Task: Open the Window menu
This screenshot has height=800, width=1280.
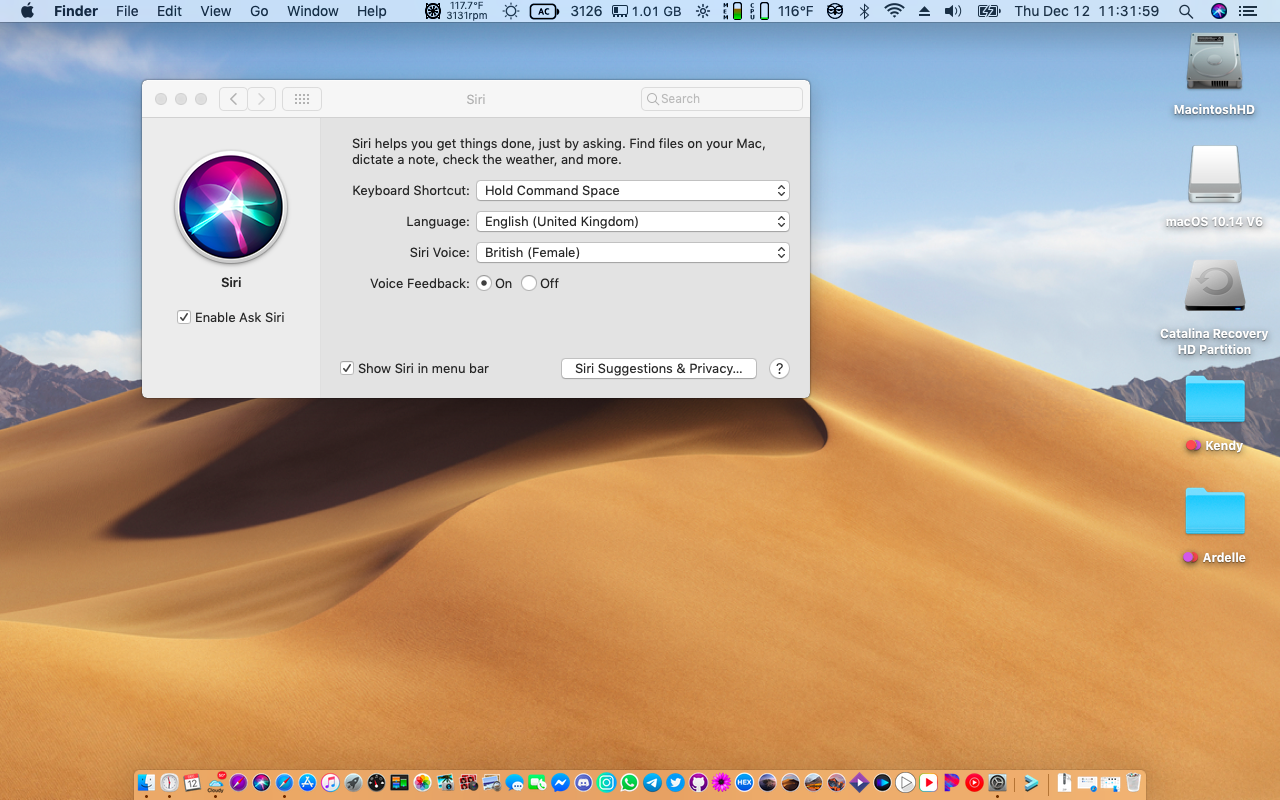Action: [x=313, y=11]
